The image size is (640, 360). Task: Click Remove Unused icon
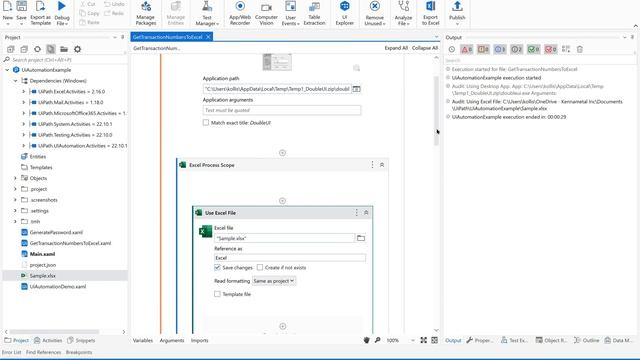(x=375, y=7)
